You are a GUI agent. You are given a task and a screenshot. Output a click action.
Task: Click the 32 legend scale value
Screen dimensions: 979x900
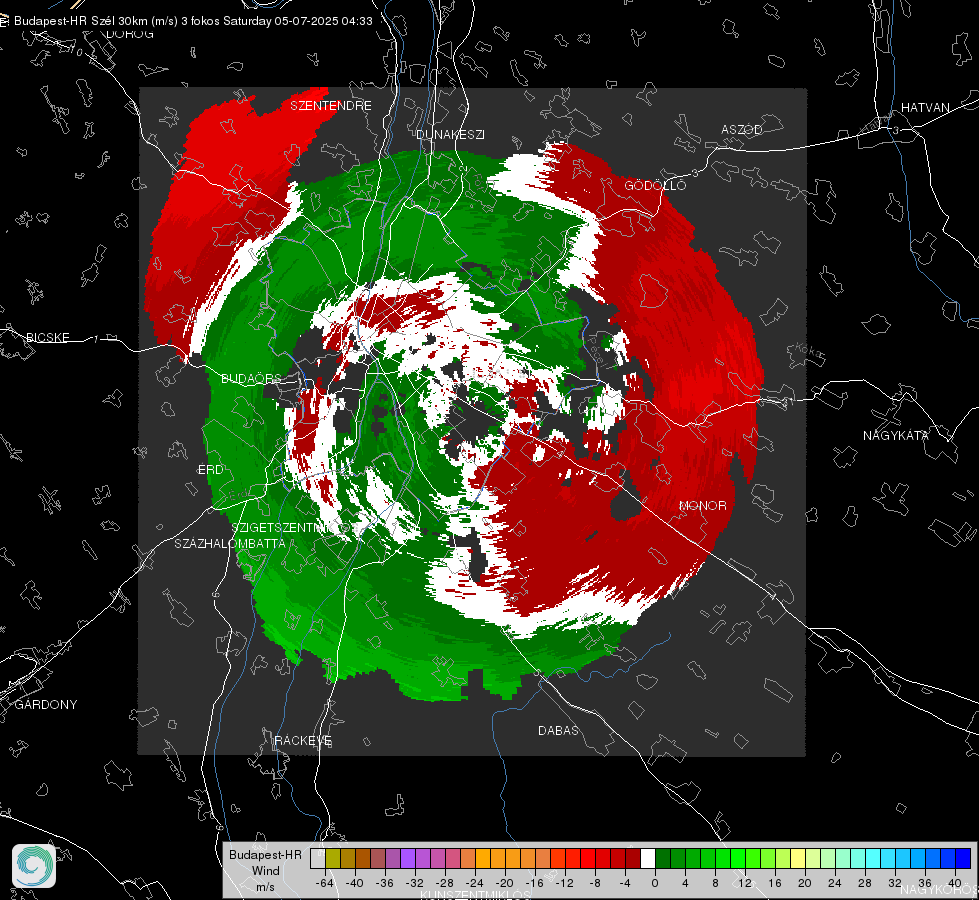click(894, 883)
